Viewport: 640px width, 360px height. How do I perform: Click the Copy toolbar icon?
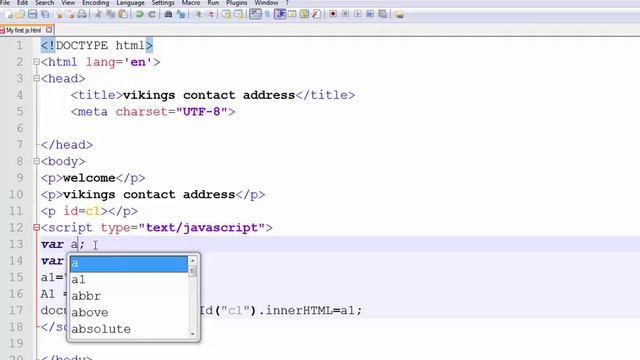(x=110, y=15)
